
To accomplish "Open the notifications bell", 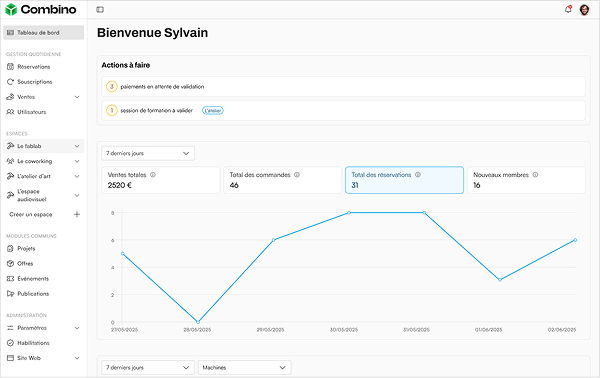I will click(x=568, y=9).
